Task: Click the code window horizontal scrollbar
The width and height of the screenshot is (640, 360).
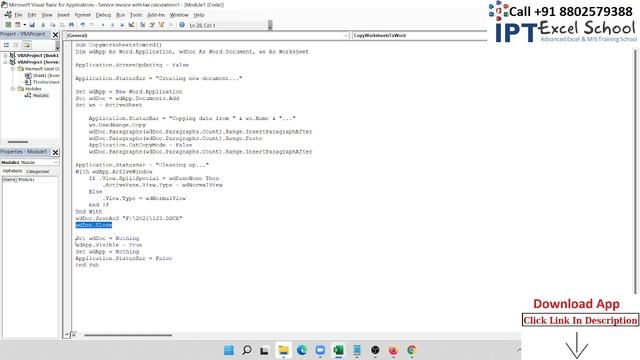Action: tap(128, 335)
